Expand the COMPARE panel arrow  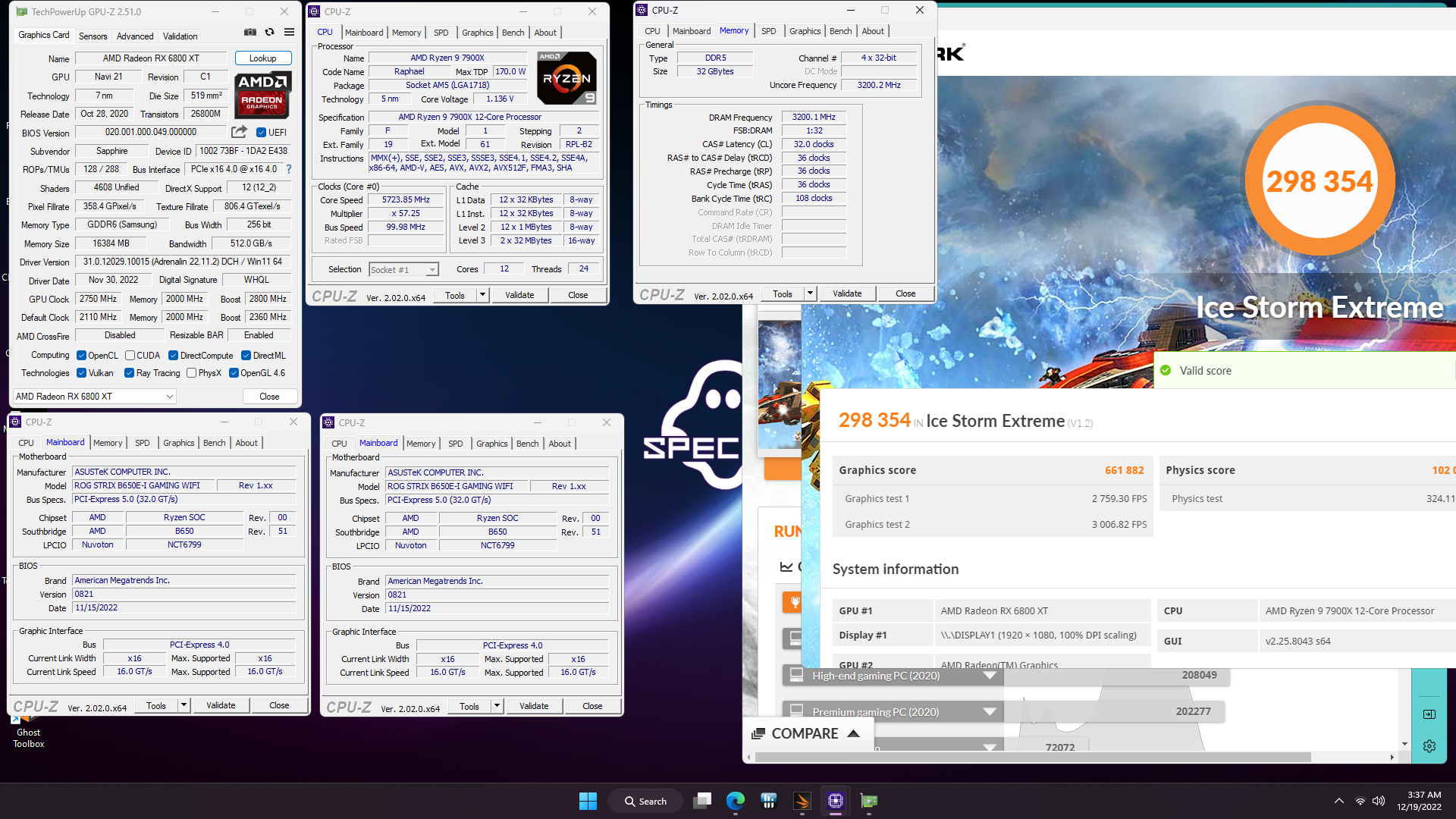853,733
